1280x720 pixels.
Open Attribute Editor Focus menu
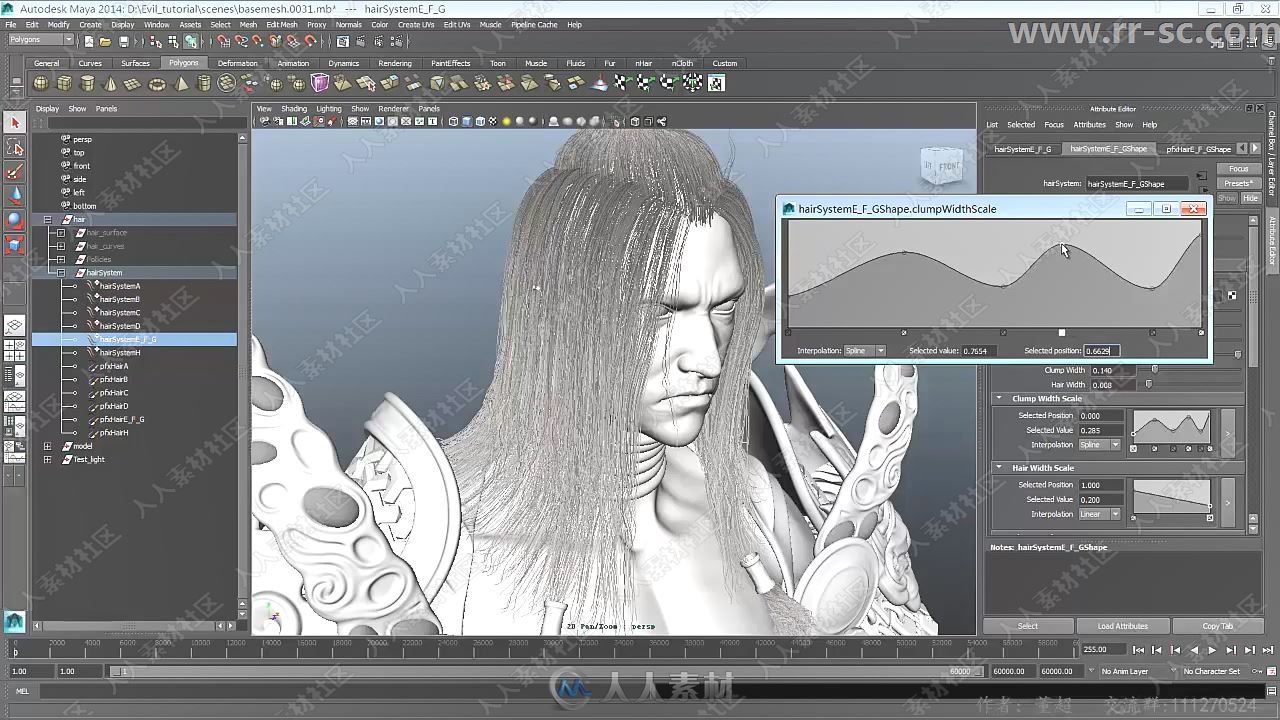click(x=1054, y=125)
